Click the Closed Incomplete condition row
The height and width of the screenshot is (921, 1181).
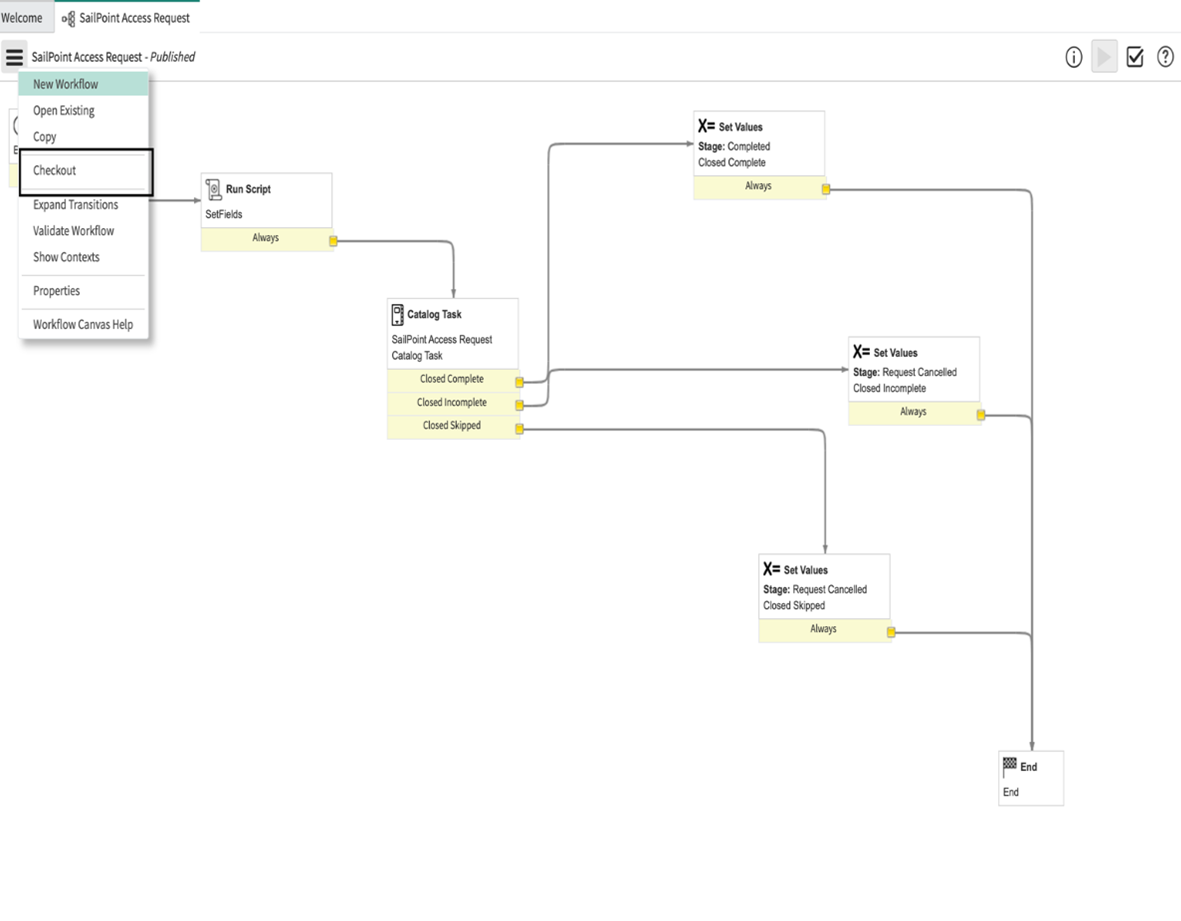[453, 403]
